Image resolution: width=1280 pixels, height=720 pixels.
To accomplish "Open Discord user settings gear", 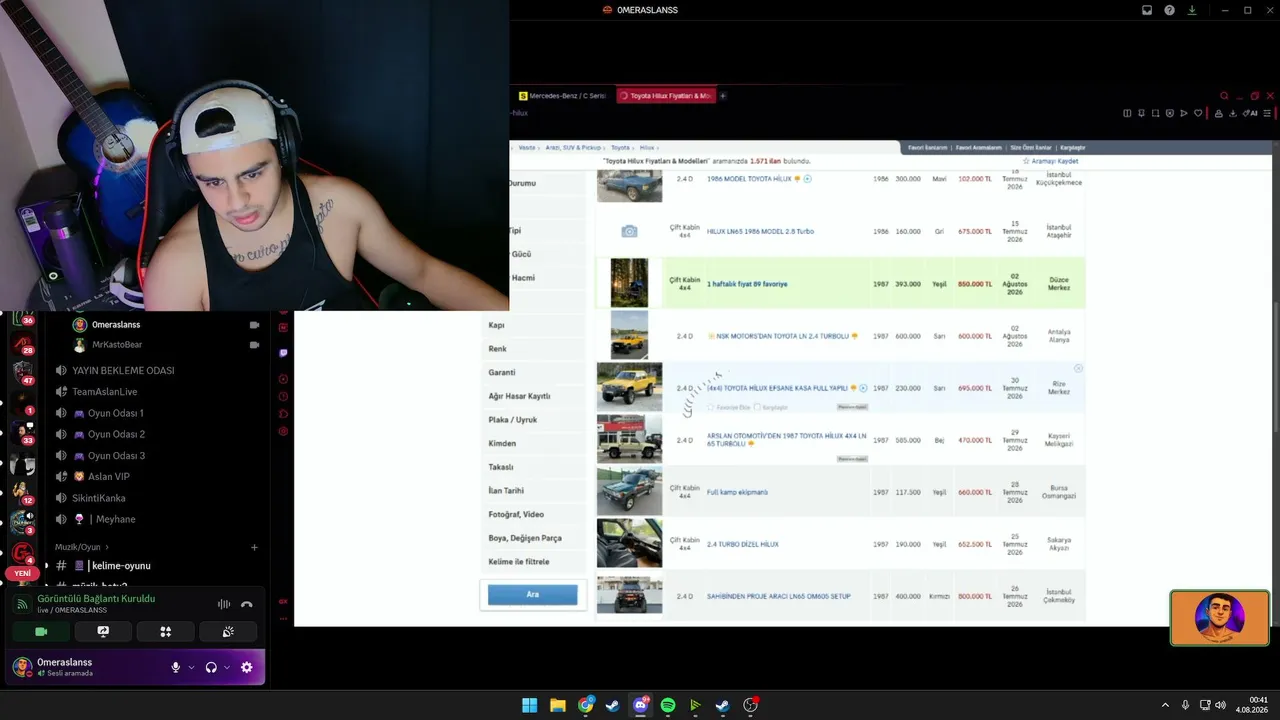I will coord(247,667).
